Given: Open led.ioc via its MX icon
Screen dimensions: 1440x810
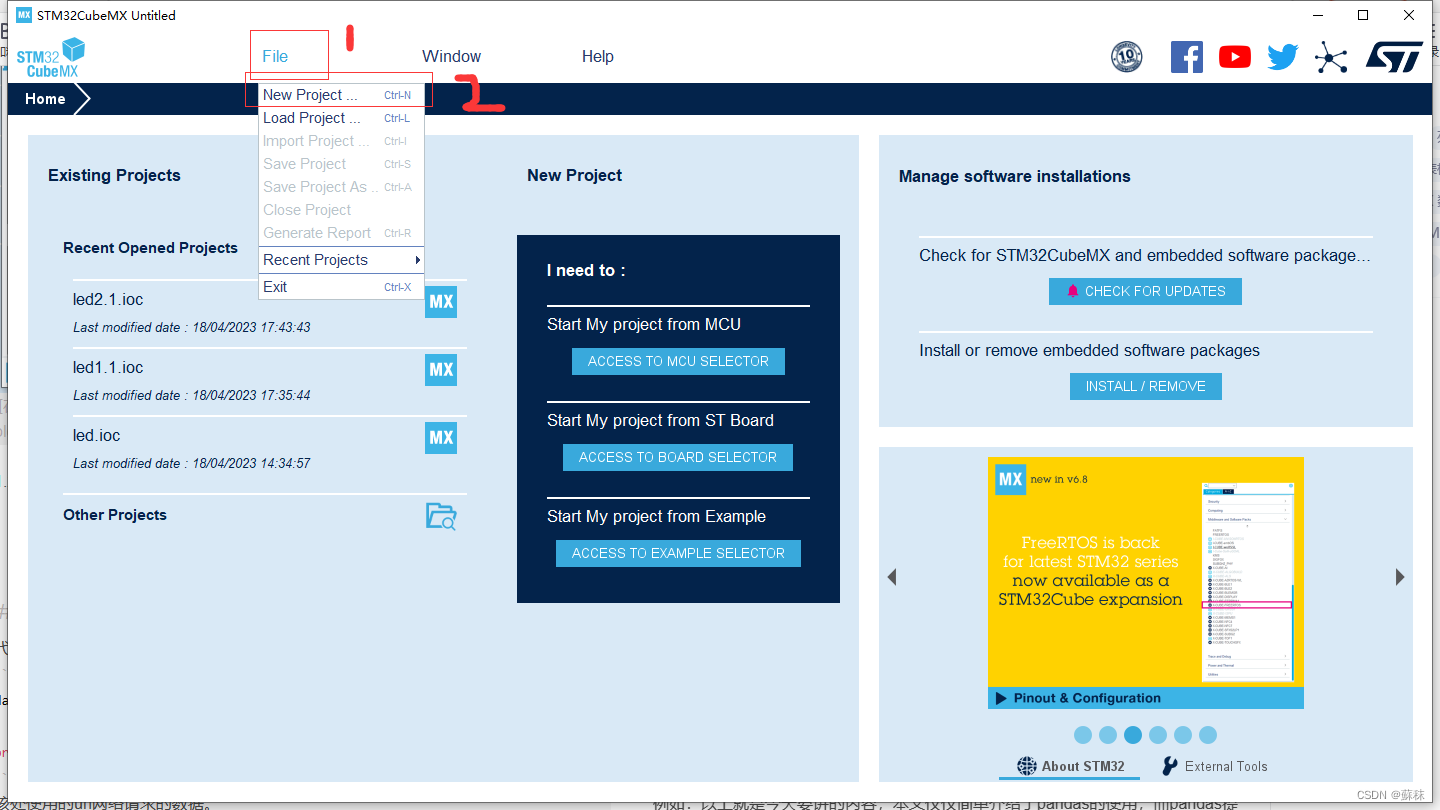Looking at the screenshot, I should tap(441, 438).
